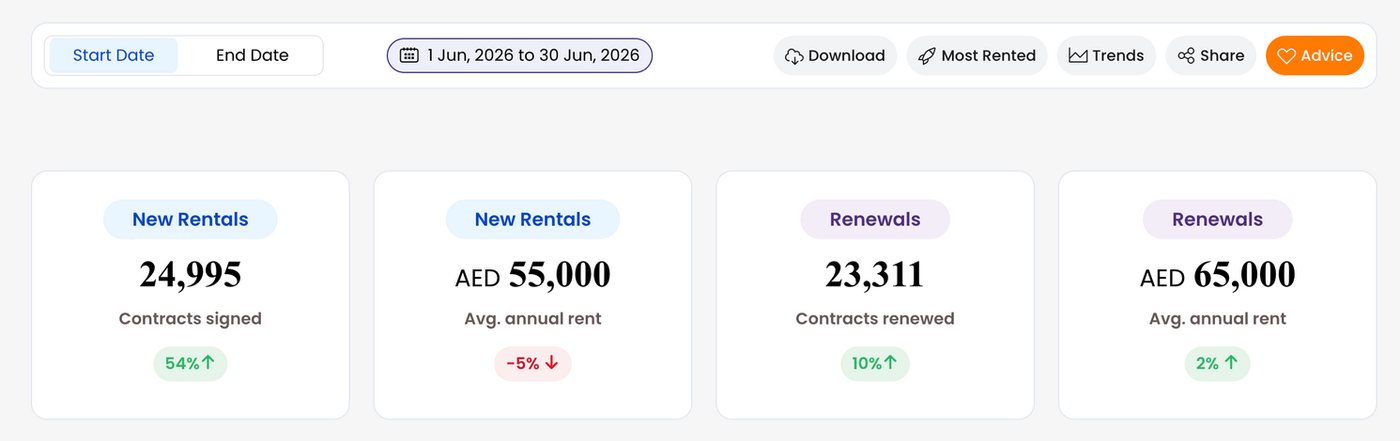Click the AED 65,000 rent figure
The height and width of the screenshot is (441, 1400).
(x=1217, y=274)
